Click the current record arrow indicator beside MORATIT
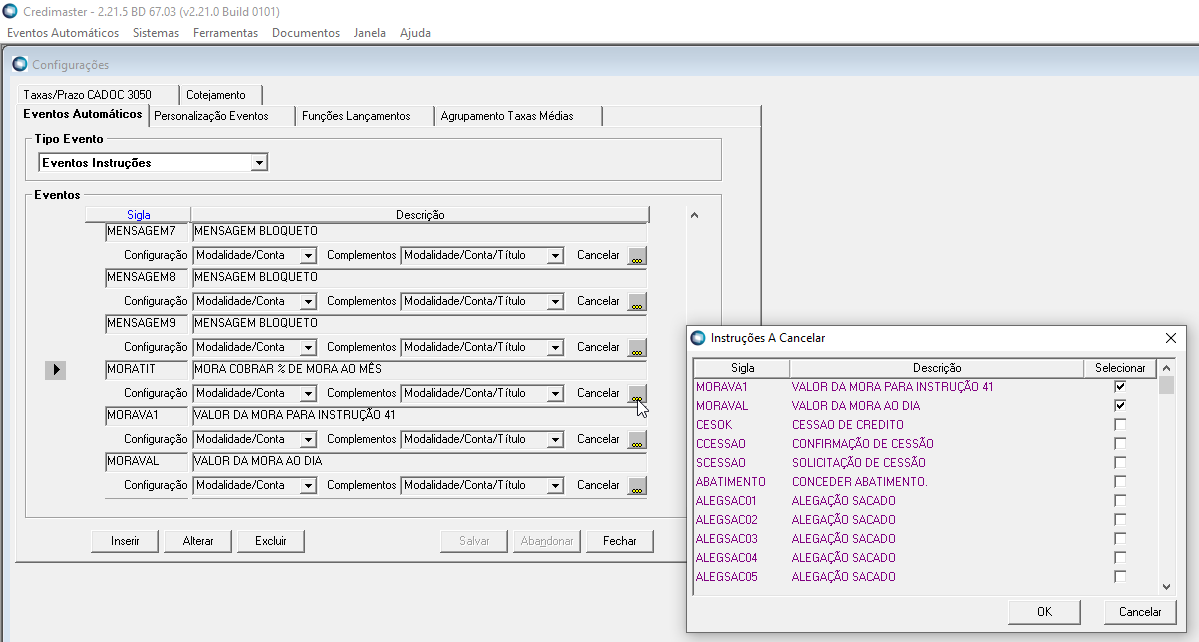The height and width of the screenshot is (642, 1199). [55, 370]
